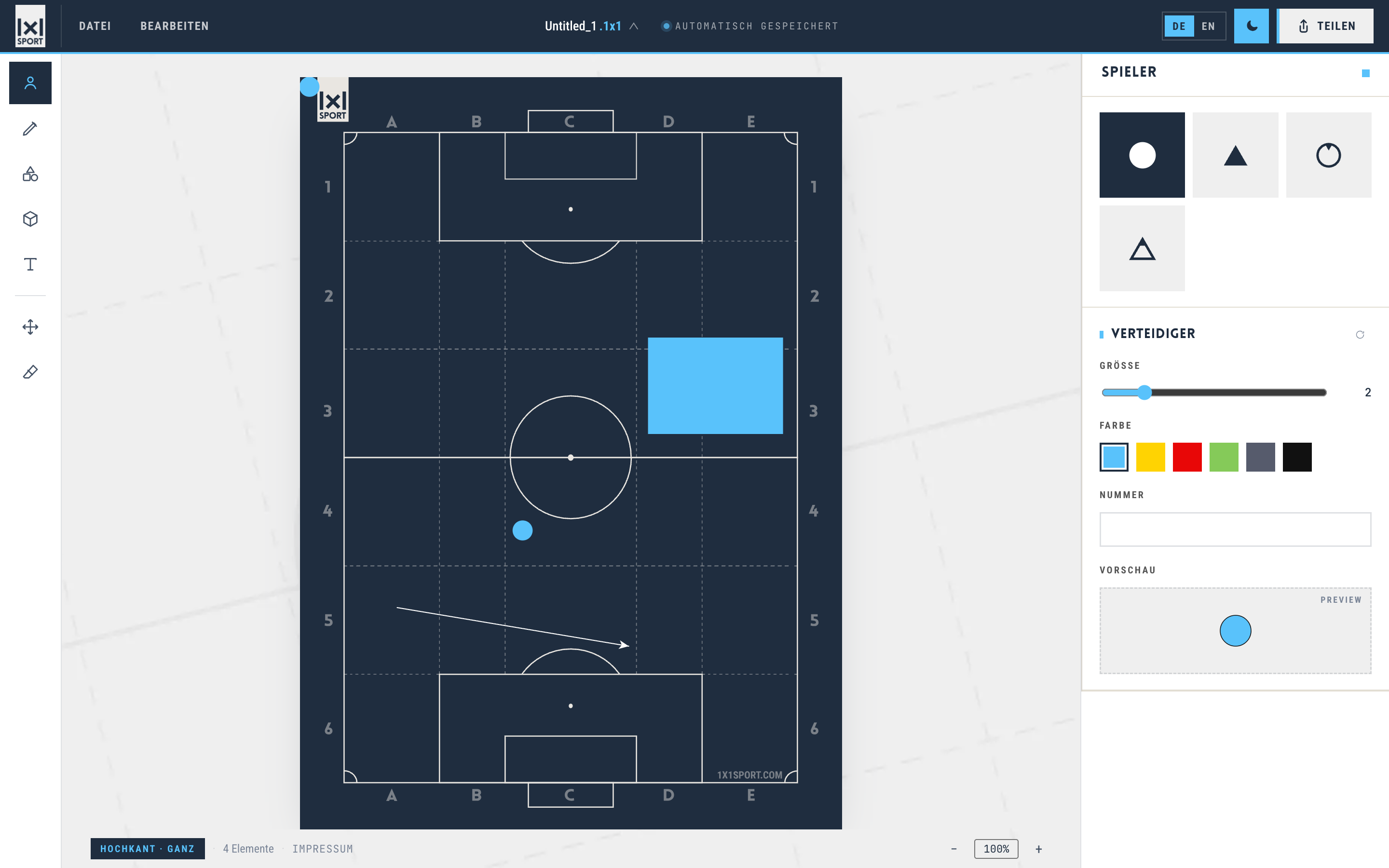This screenshot has width=1389, height=868.
Task: Choose the filled circle player shape
Action: [x=1142, y=155]
